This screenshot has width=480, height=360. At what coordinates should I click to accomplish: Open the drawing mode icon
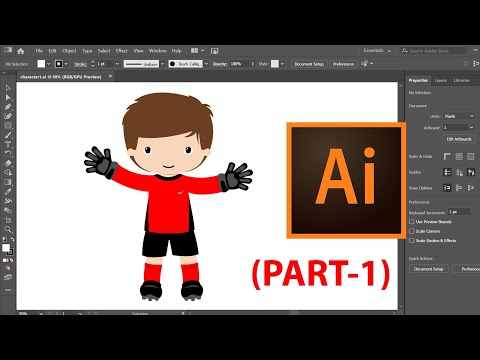pos(8,268)
